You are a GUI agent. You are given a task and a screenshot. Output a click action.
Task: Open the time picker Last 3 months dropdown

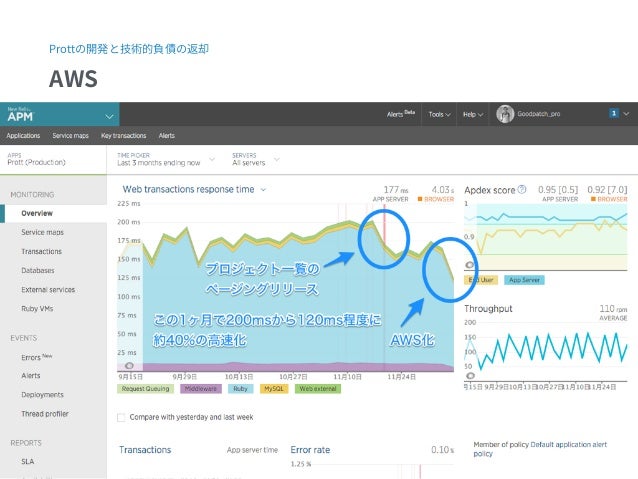[166, 160]
